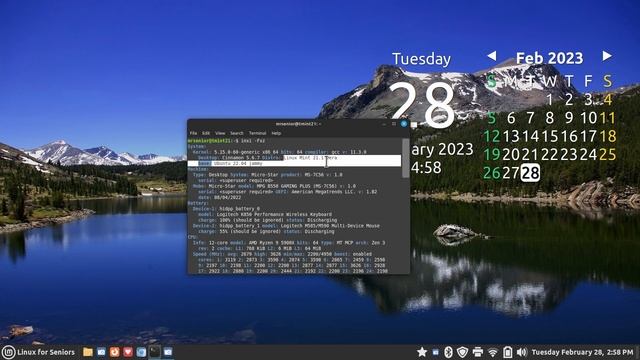Click the terminal window icon in the panel
Viewport: 640px width, 360px height.
click(x=155, y=352)
